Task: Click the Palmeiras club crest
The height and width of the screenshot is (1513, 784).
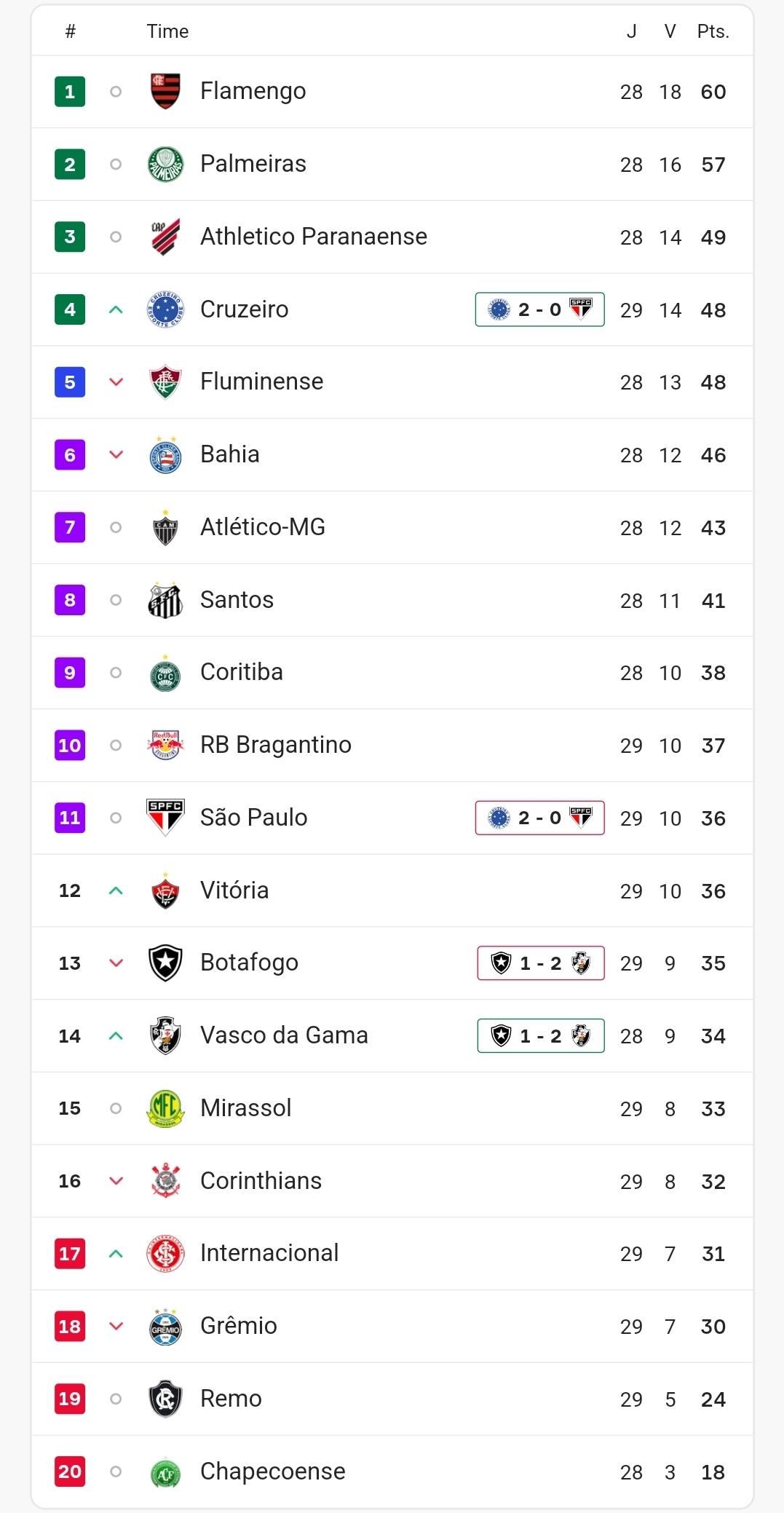Action: pyautogui.click(x=165, y=164)
